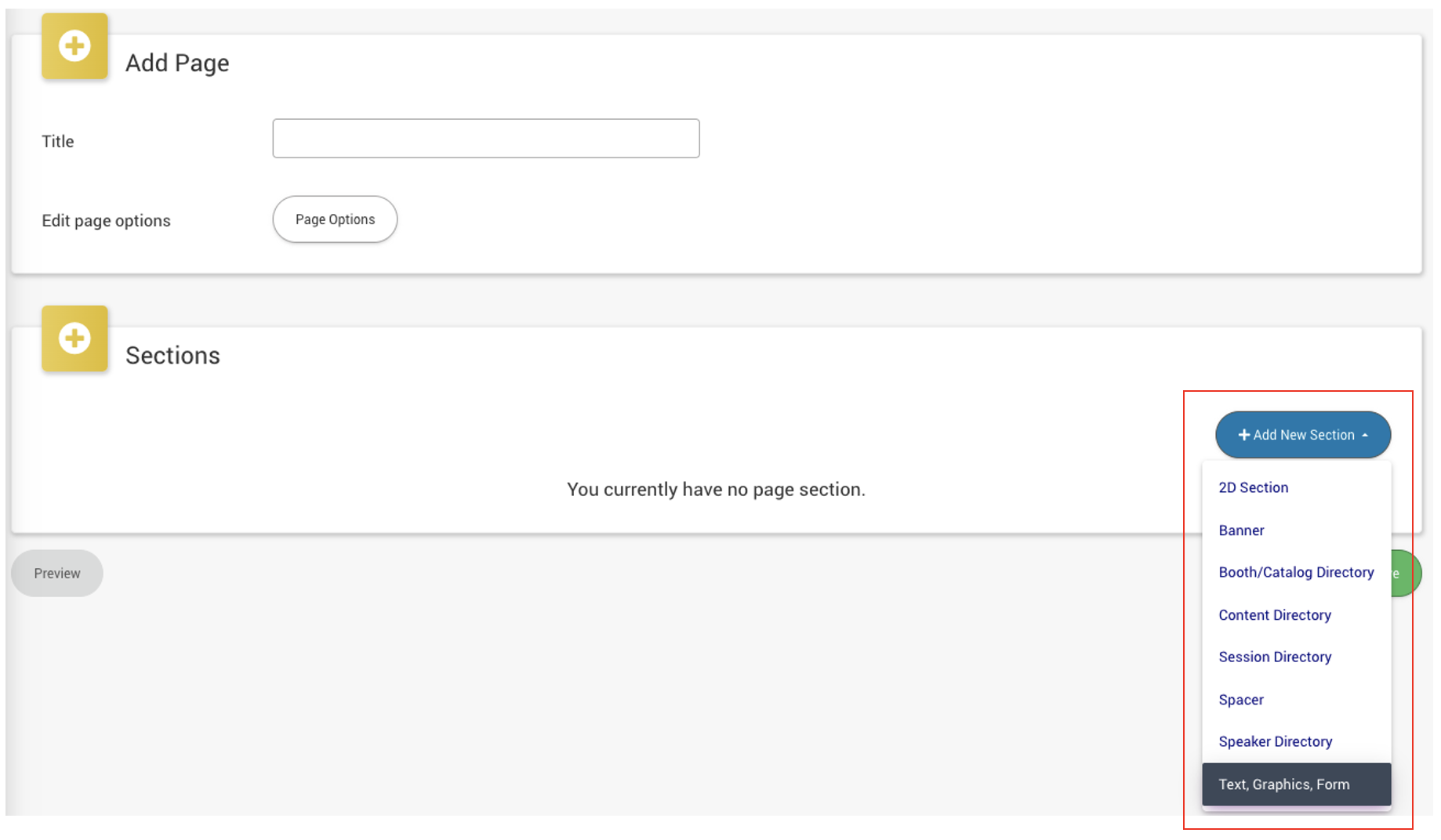Click the Preview button

coord(57,574)
